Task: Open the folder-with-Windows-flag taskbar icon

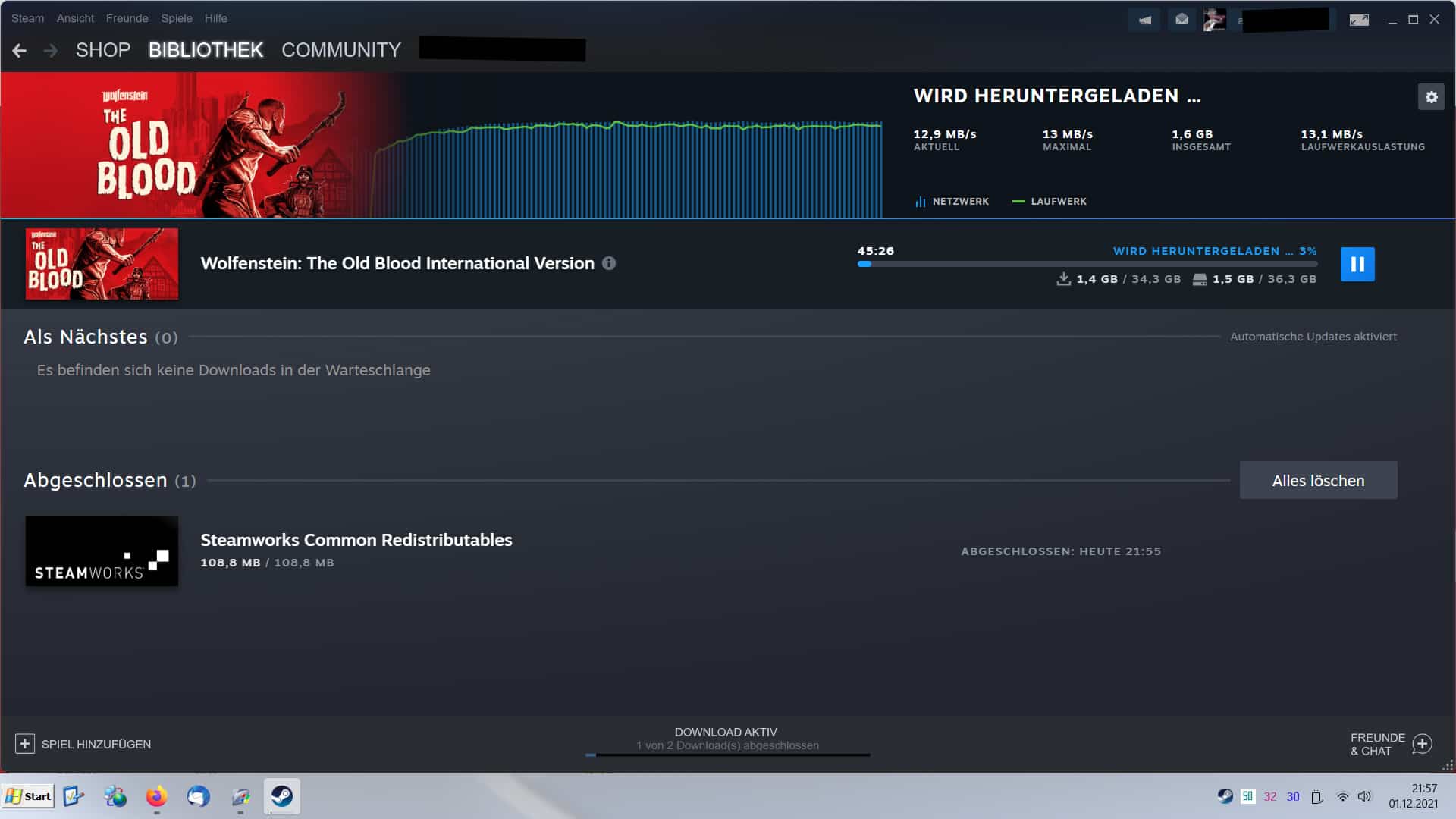Action: (x=240, y=796)
